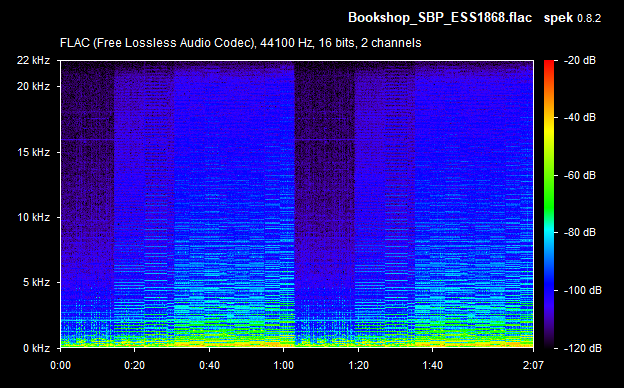
Task: Click the 15 kHz frequency axis label
Action: [33, 152]
